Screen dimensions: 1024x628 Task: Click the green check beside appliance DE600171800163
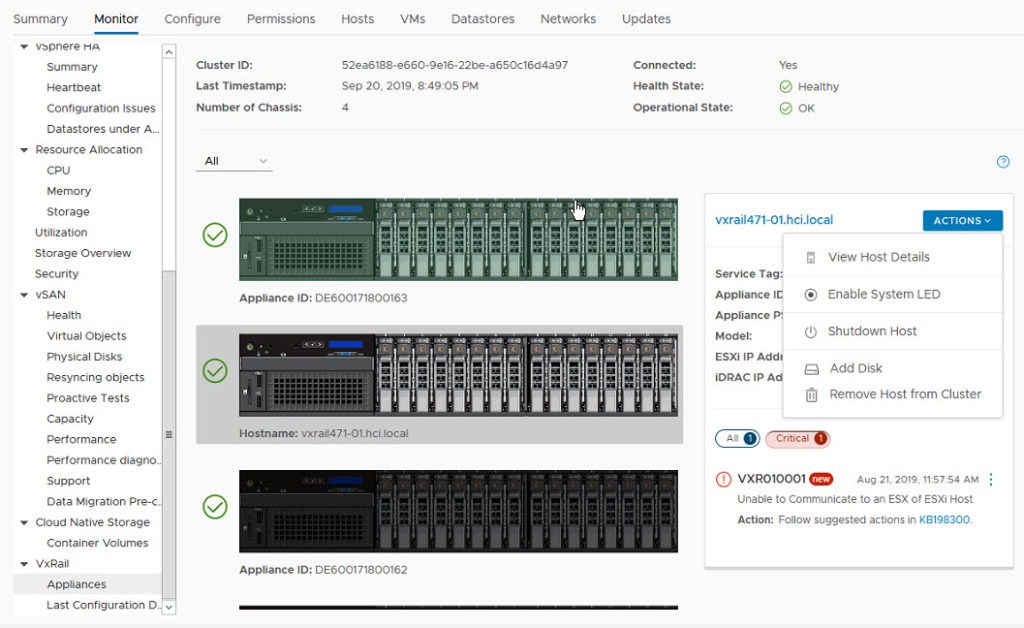[215, 235]
